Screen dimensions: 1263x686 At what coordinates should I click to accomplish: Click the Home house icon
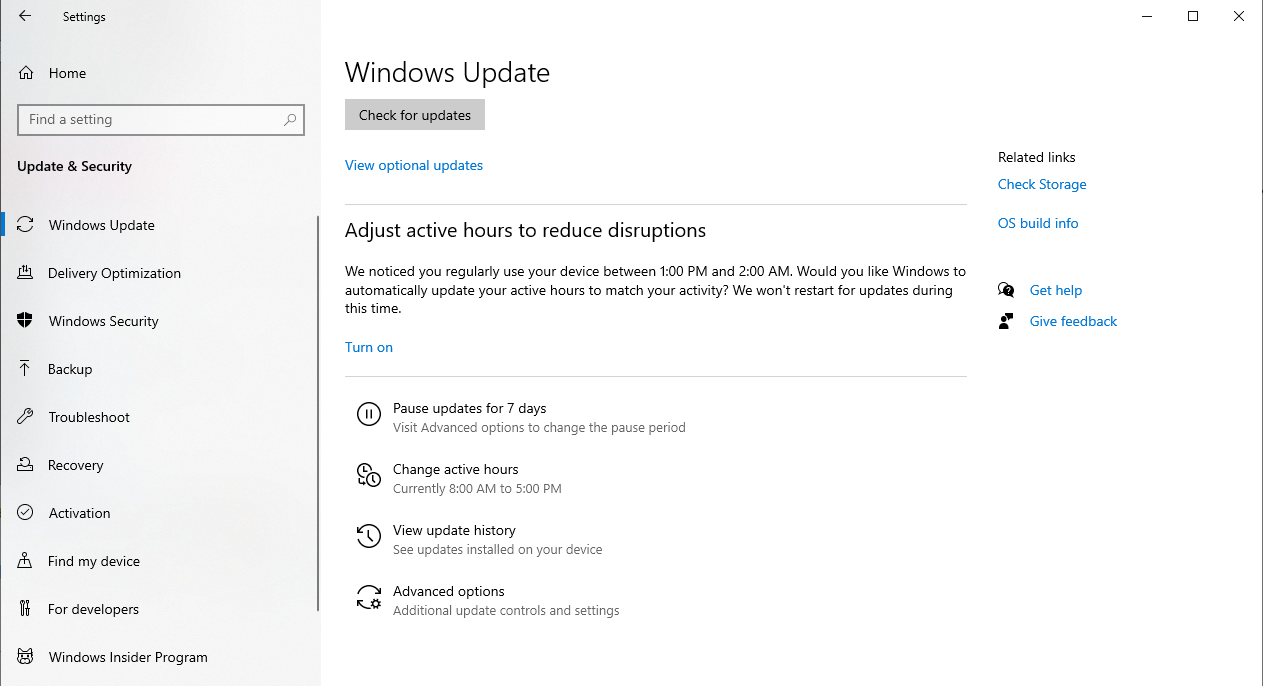[26, 73]
